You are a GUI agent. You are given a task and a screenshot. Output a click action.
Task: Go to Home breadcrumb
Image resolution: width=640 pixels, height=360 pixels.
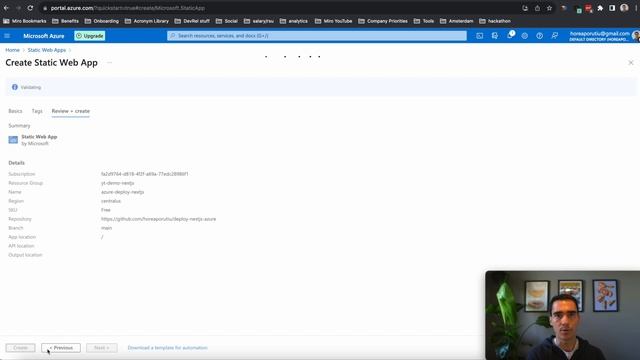[x=12, y=50]
